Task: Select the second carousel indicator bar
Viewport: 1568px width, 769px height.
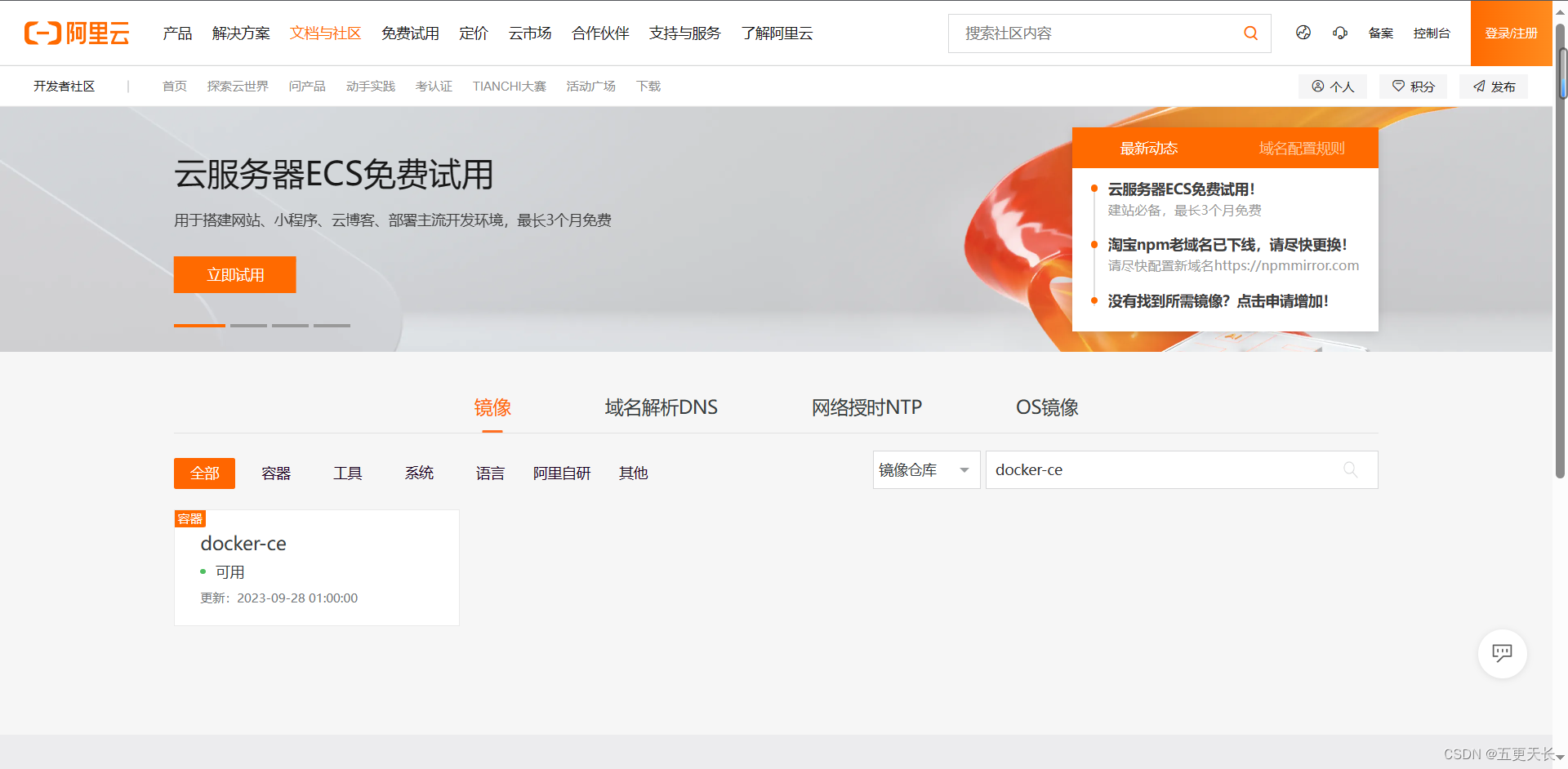Action: tap(248, 325)
